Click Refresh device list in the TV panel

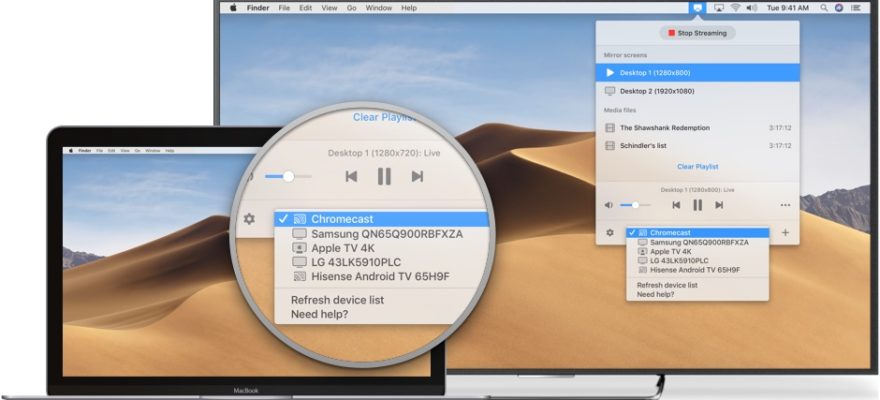667,285
